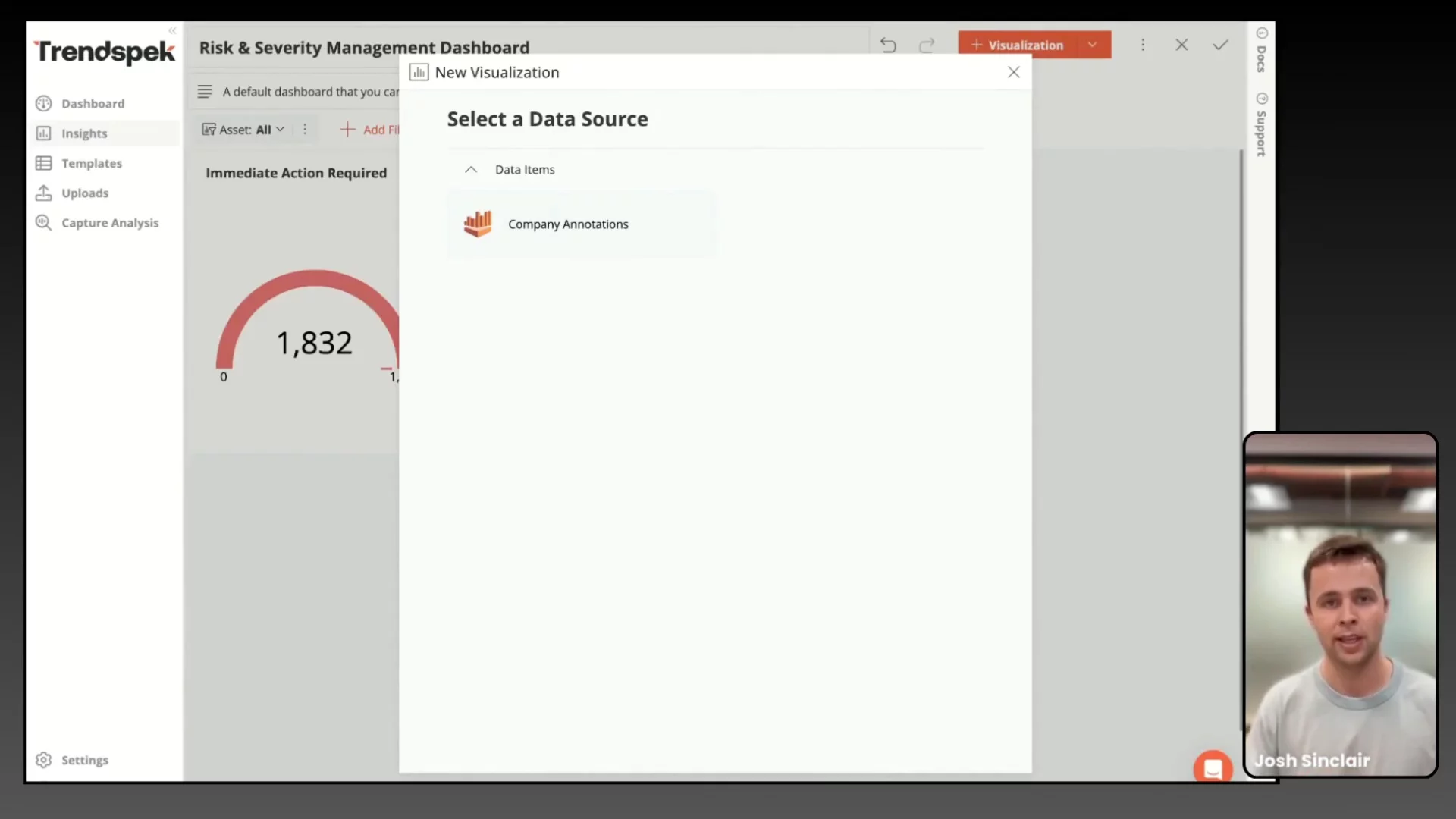Image resolution: width=1456 pixels, height=819 pixels.
Task: Open Settings gear in sidebar
Action: (x=44, y=760)
